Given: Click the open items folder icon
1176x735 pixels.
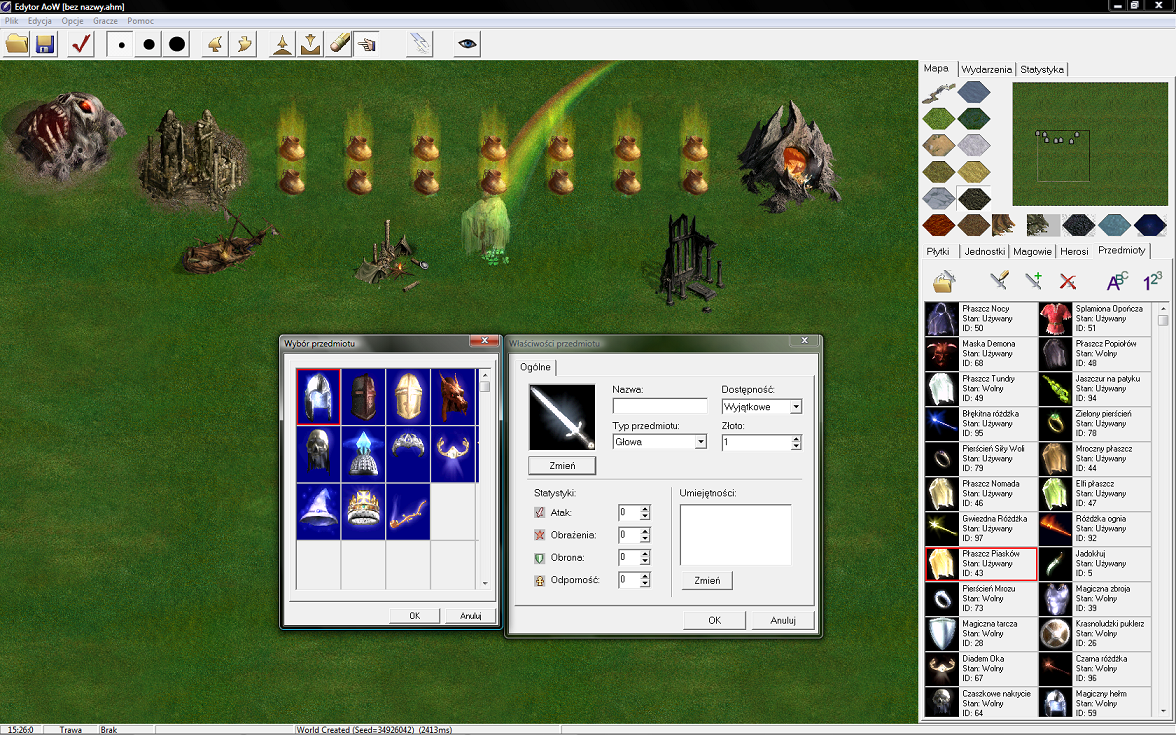Looking at the screenshot, I should (x=944, y=281).
